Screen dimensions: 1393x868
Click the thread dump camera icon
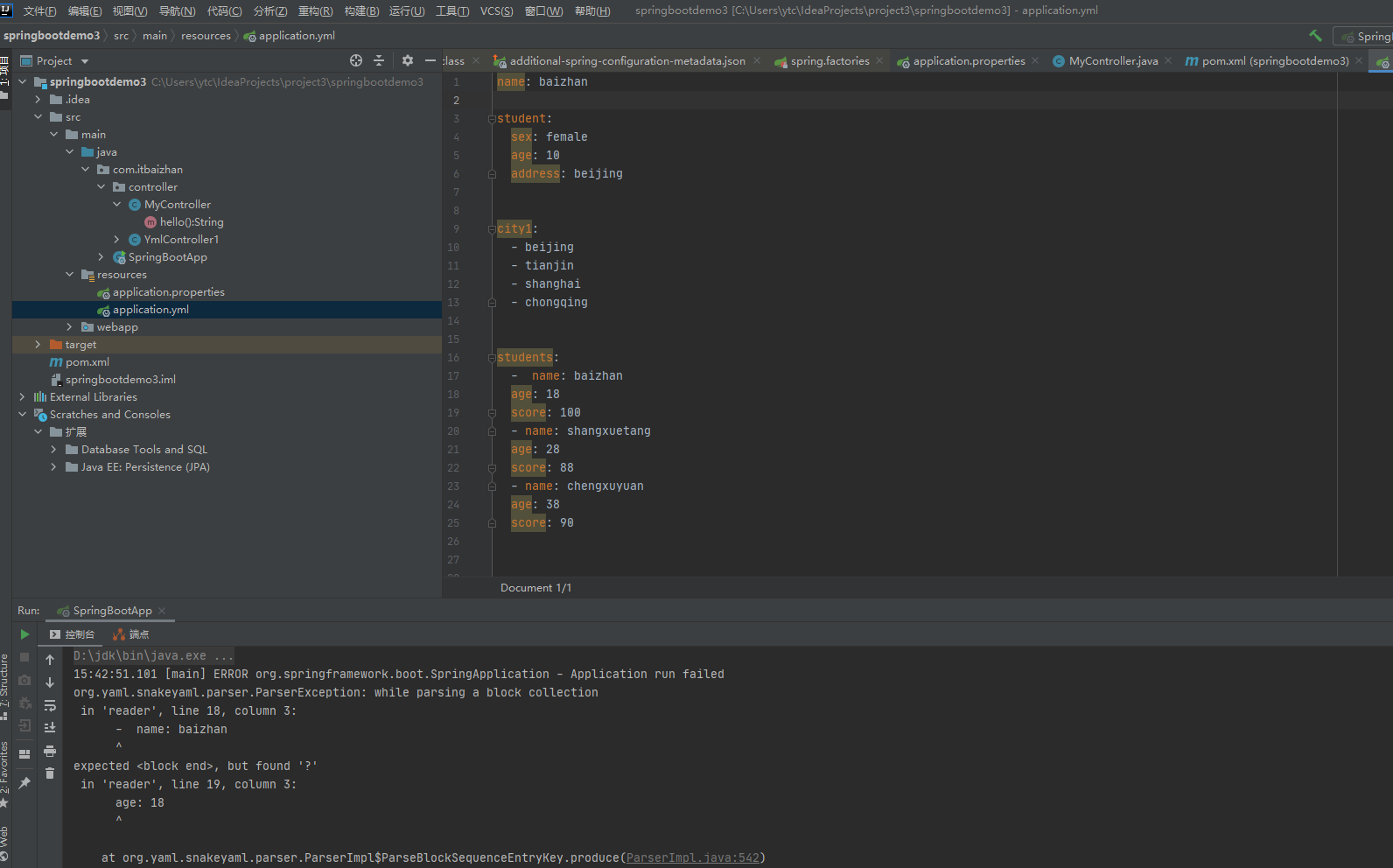click(x=24, y=680)
